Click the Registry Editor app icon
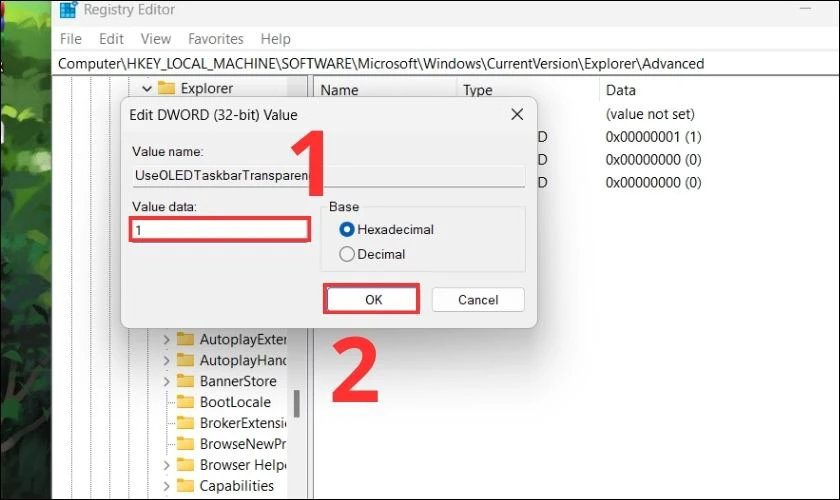 [x=68, y=10]
